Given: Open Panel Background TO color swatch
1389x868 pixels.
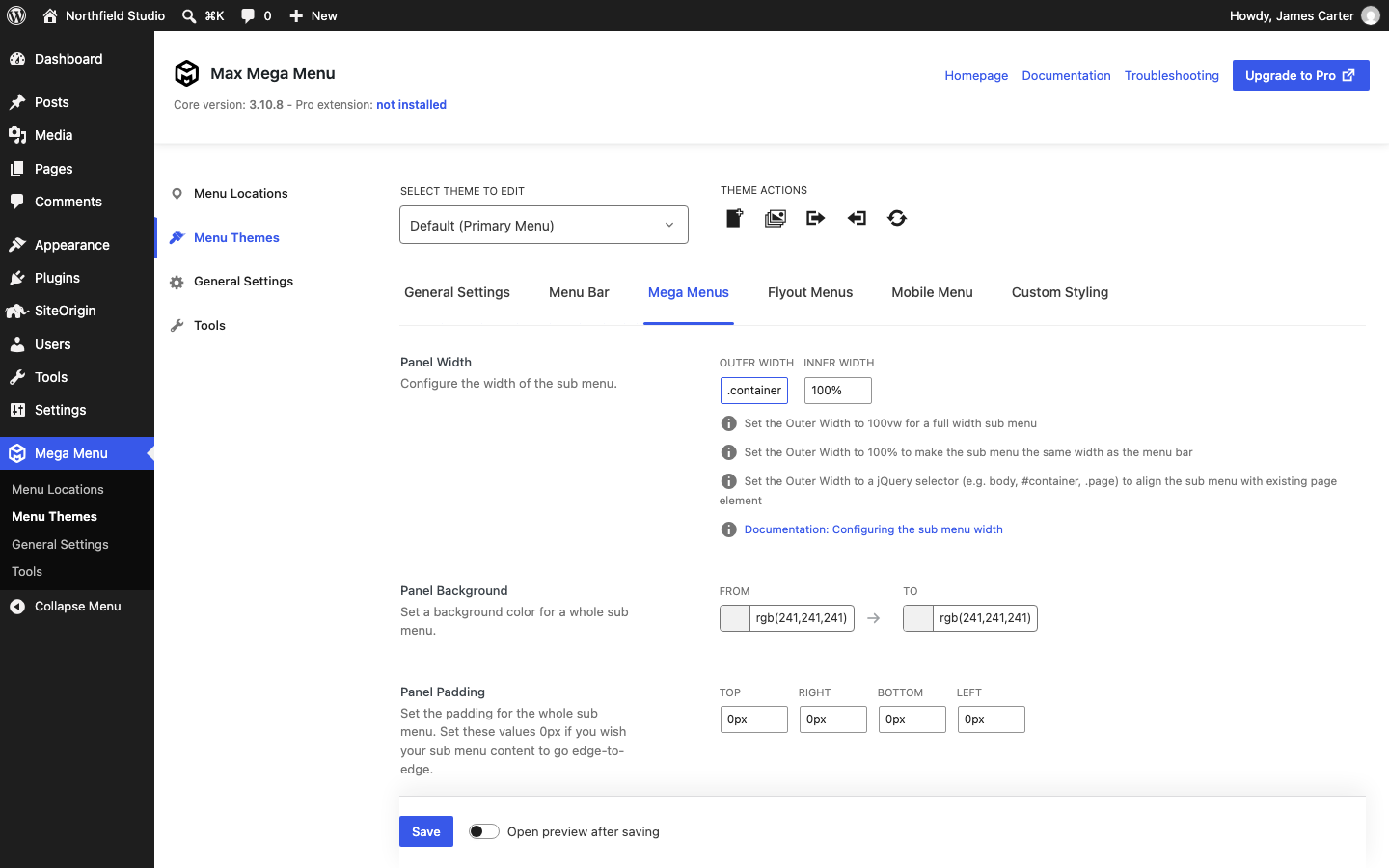Looking at the screenshot, I should pos(918,618).
